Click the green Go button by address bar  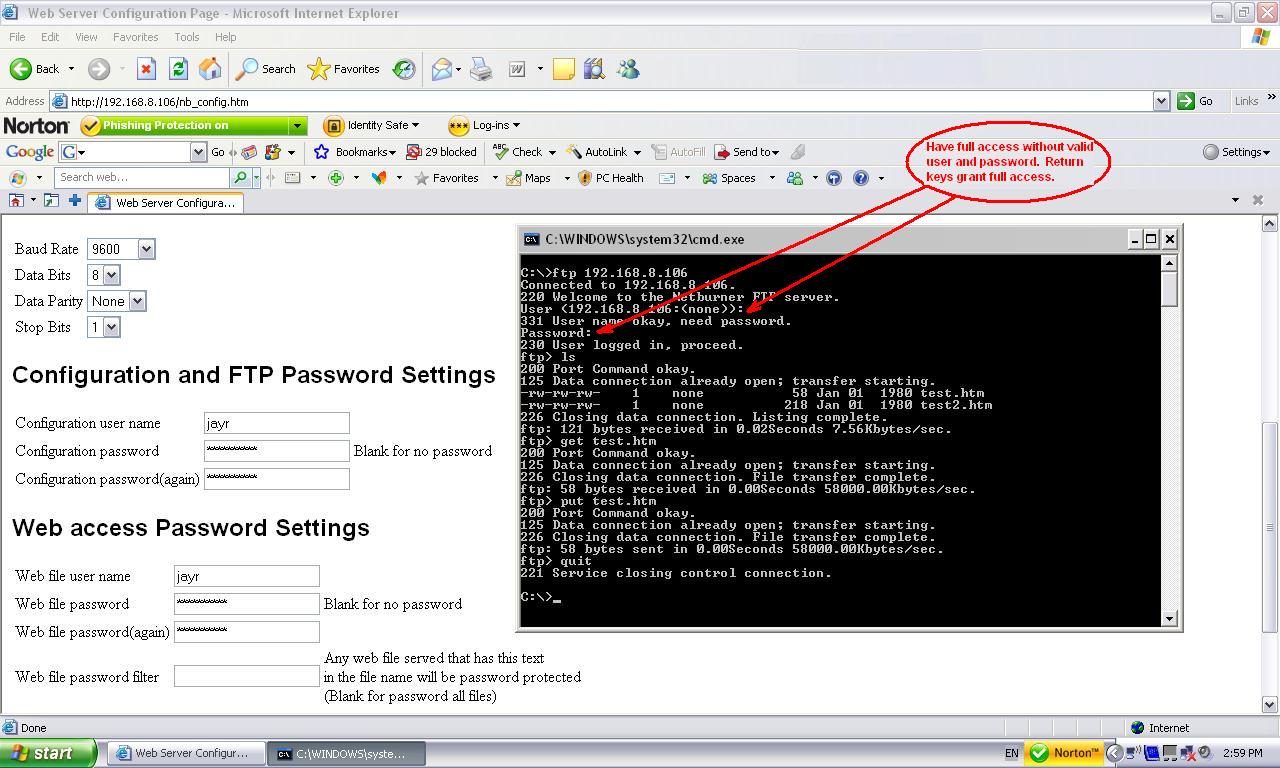point(1196,101)
